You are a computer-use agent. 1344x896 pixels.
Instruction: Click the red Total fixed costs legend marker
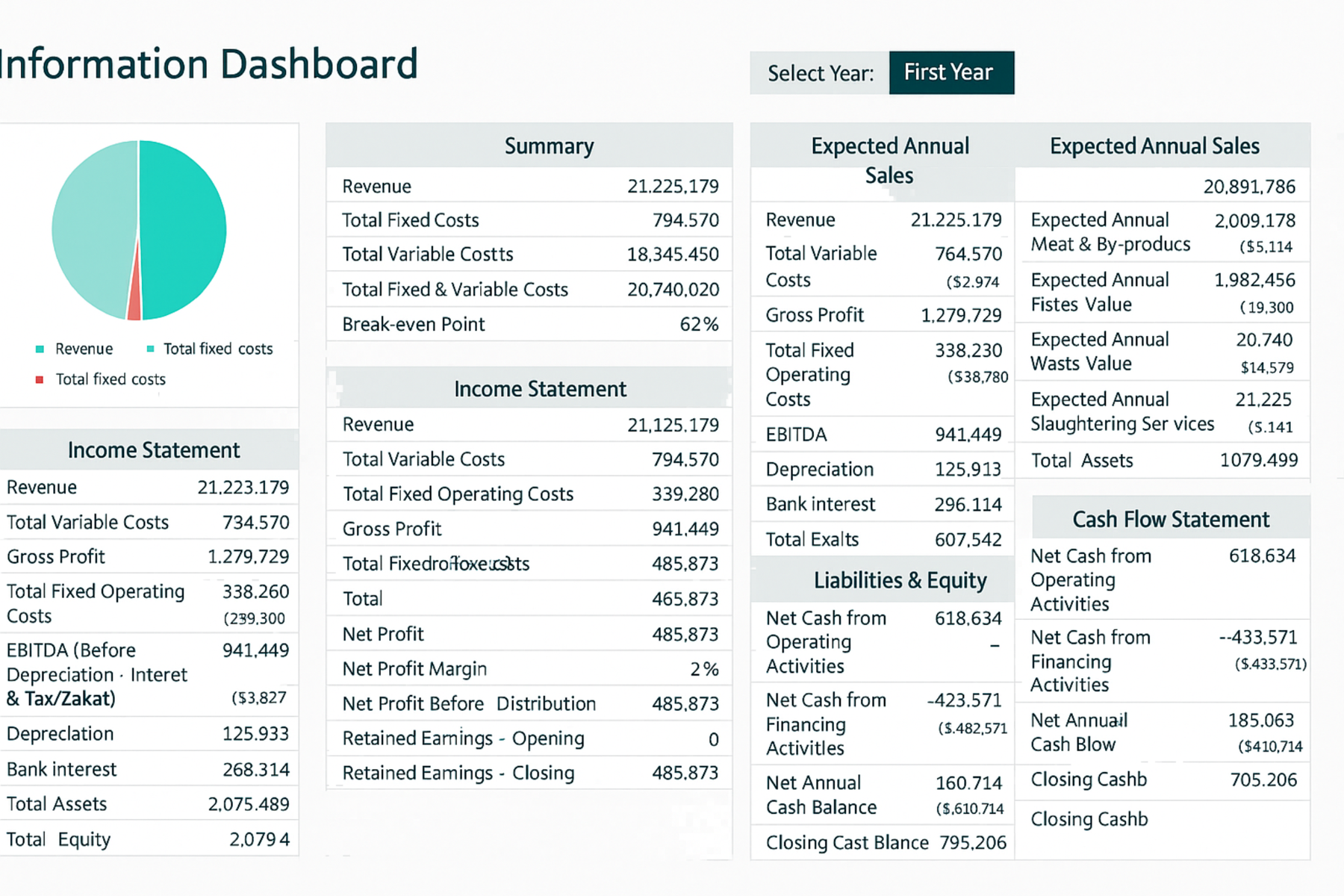tap(40, 380)
